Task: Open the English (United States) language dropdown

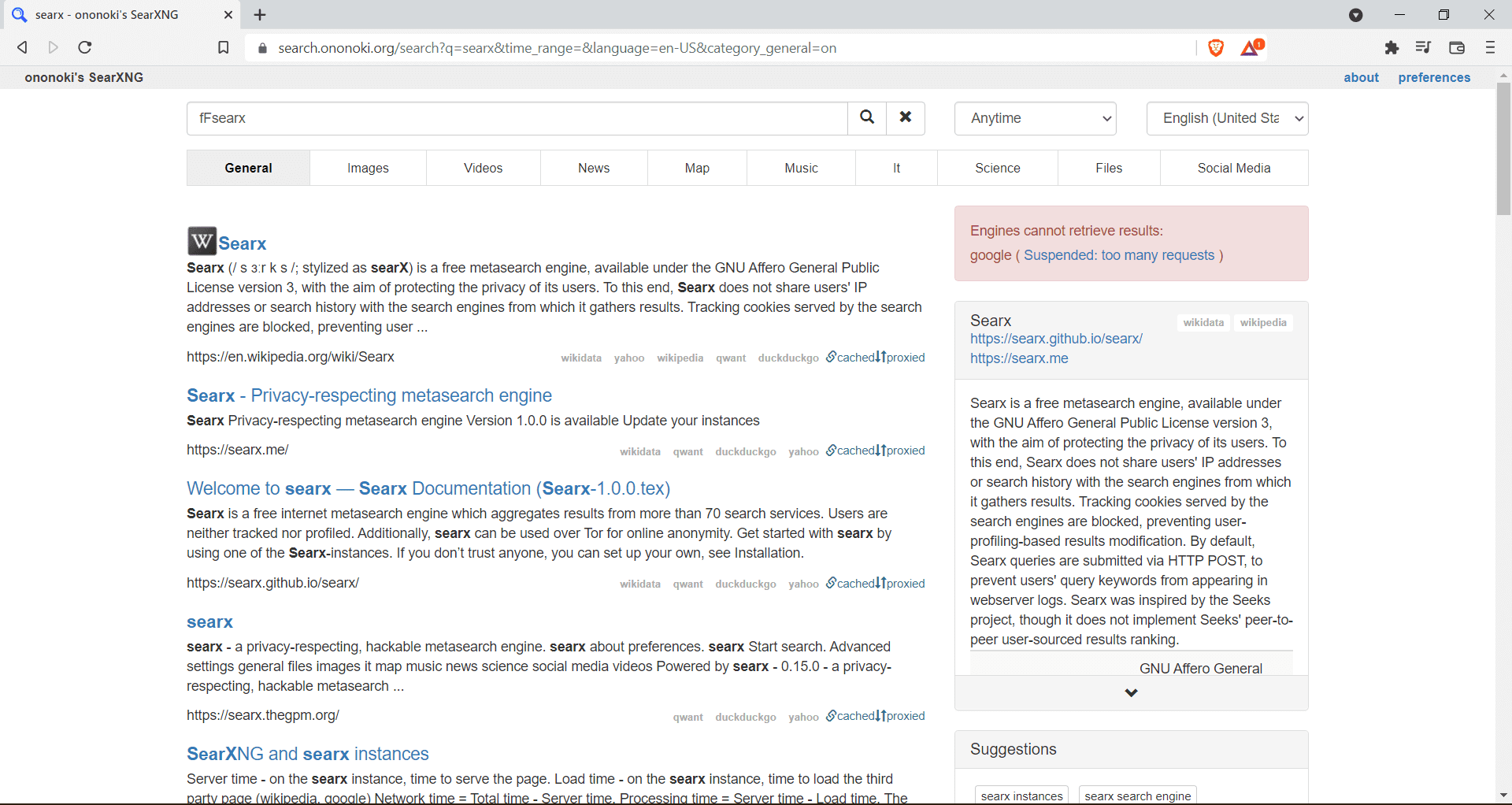Action: pos(1227,118)
